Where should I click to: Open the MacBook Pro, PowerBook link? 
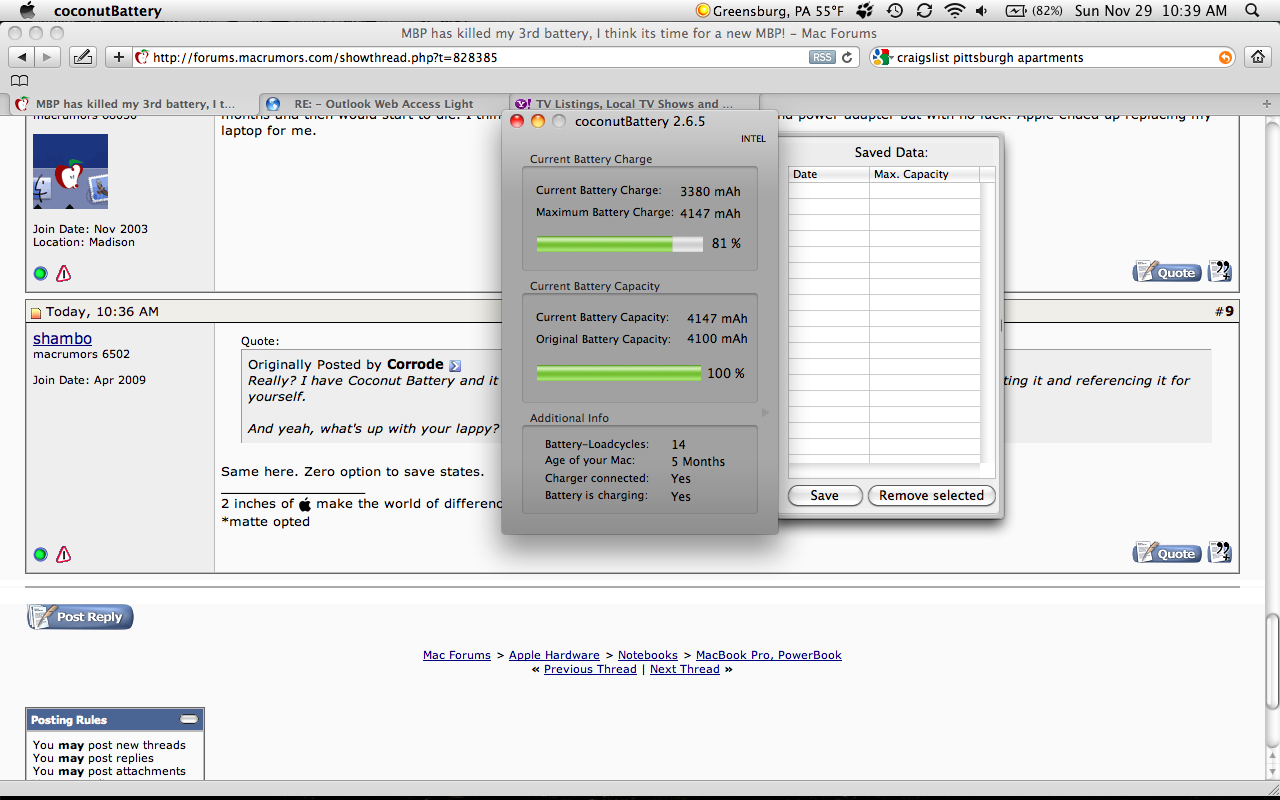pos(769,655)
